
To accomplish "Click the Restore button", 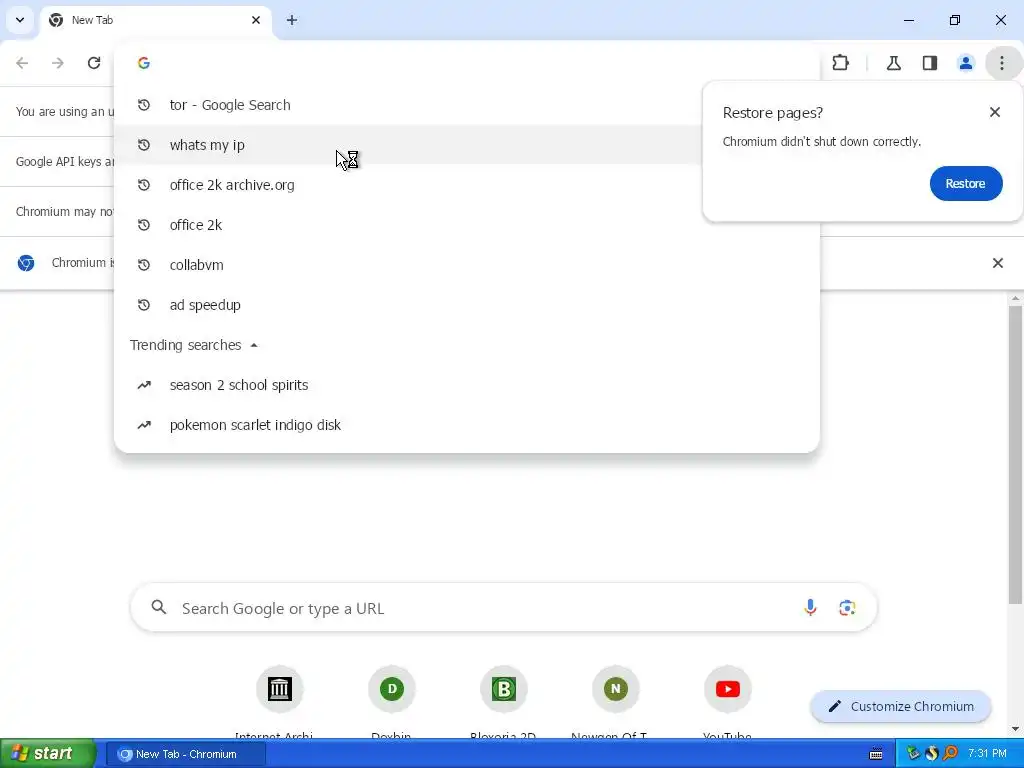I will pyautogui.click(x=966, y=184).
